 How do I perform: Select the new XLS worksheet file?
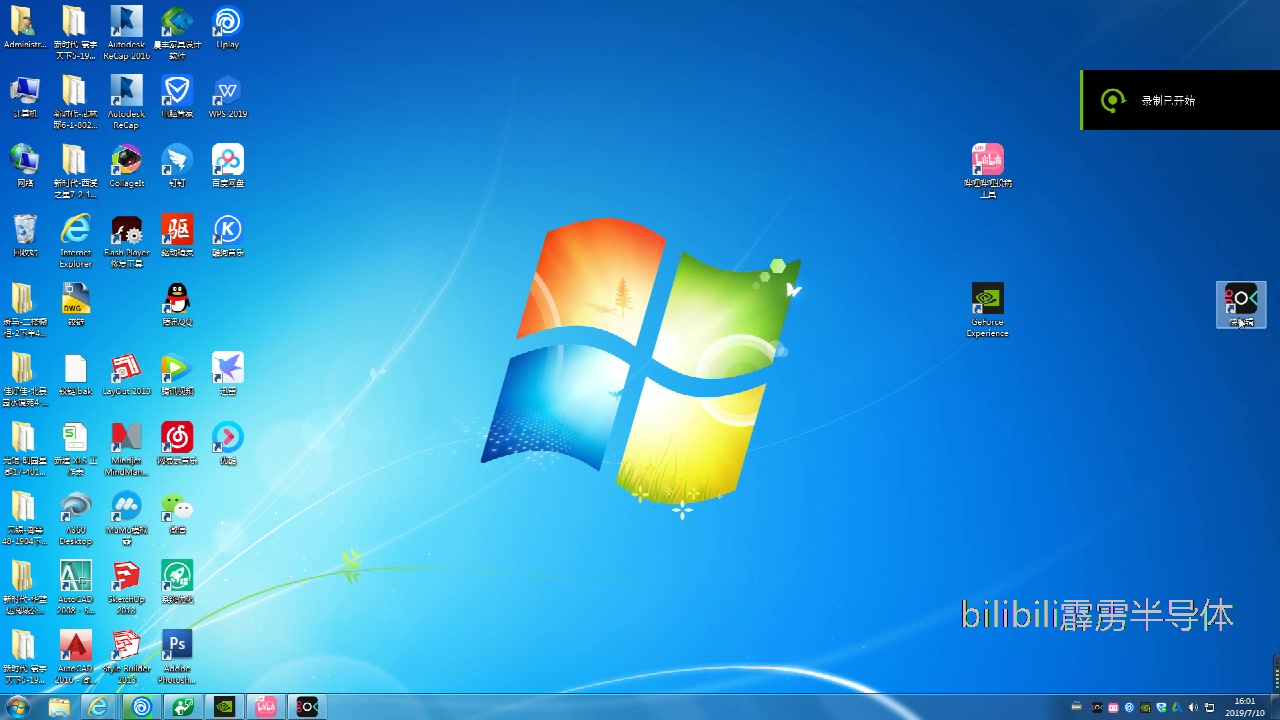click(x=75, y=448)
